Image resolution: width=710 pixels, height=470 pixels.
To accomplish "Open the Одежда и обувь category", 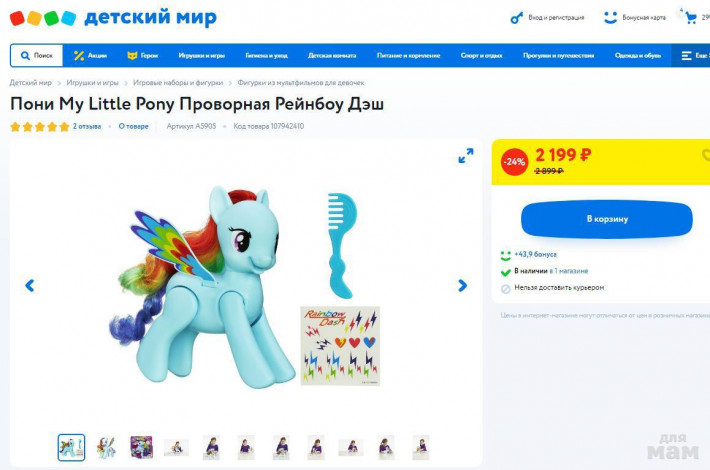I will point(638,55).
